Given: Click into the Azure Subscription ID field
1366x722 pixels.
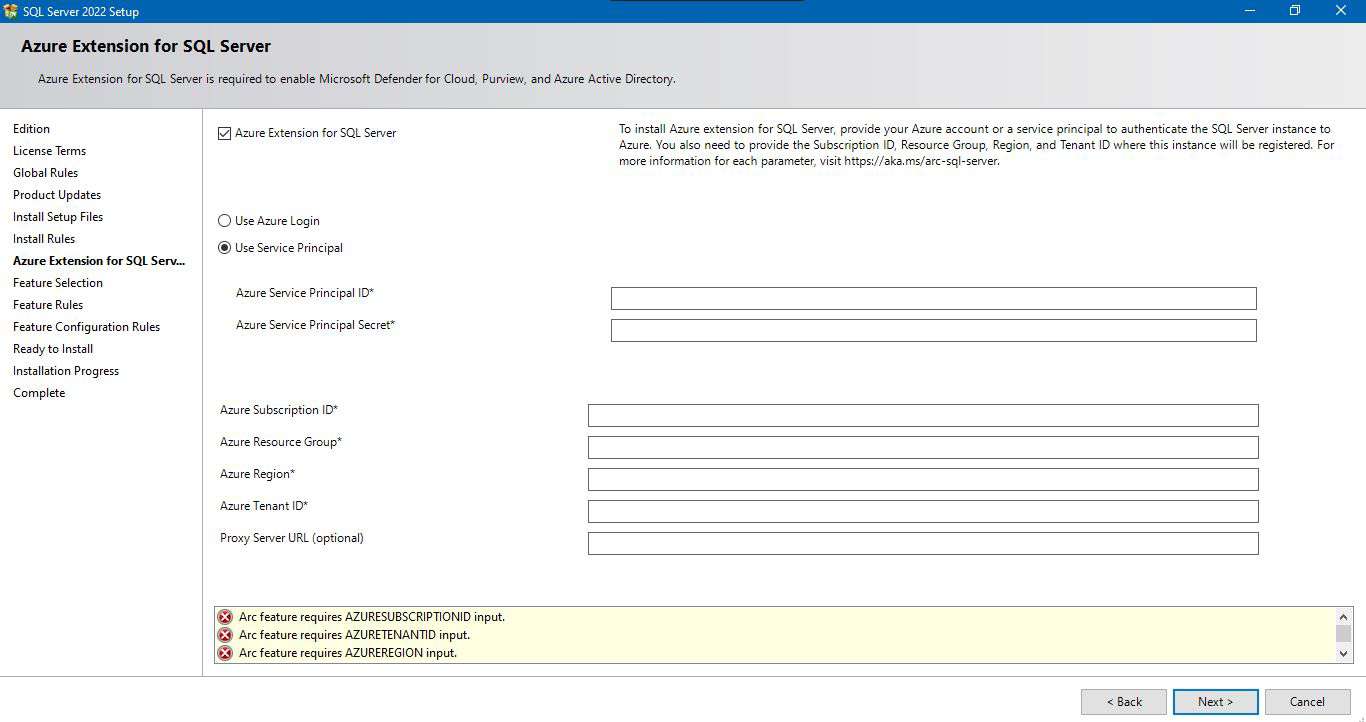Looking at the screenshot, I should coord(923,415).
